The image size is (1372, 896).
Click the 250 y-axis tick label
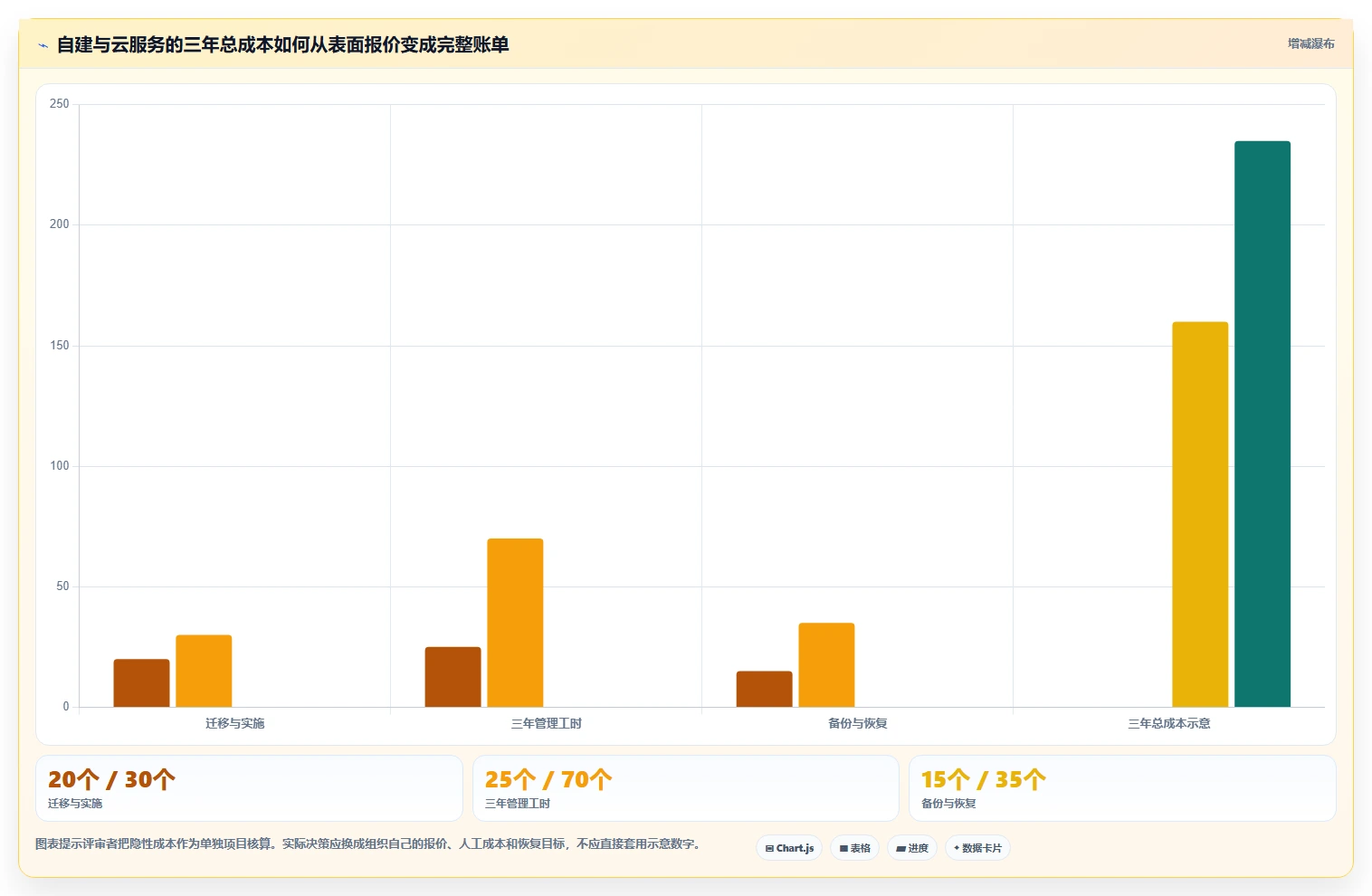click(x=60, y=104)
